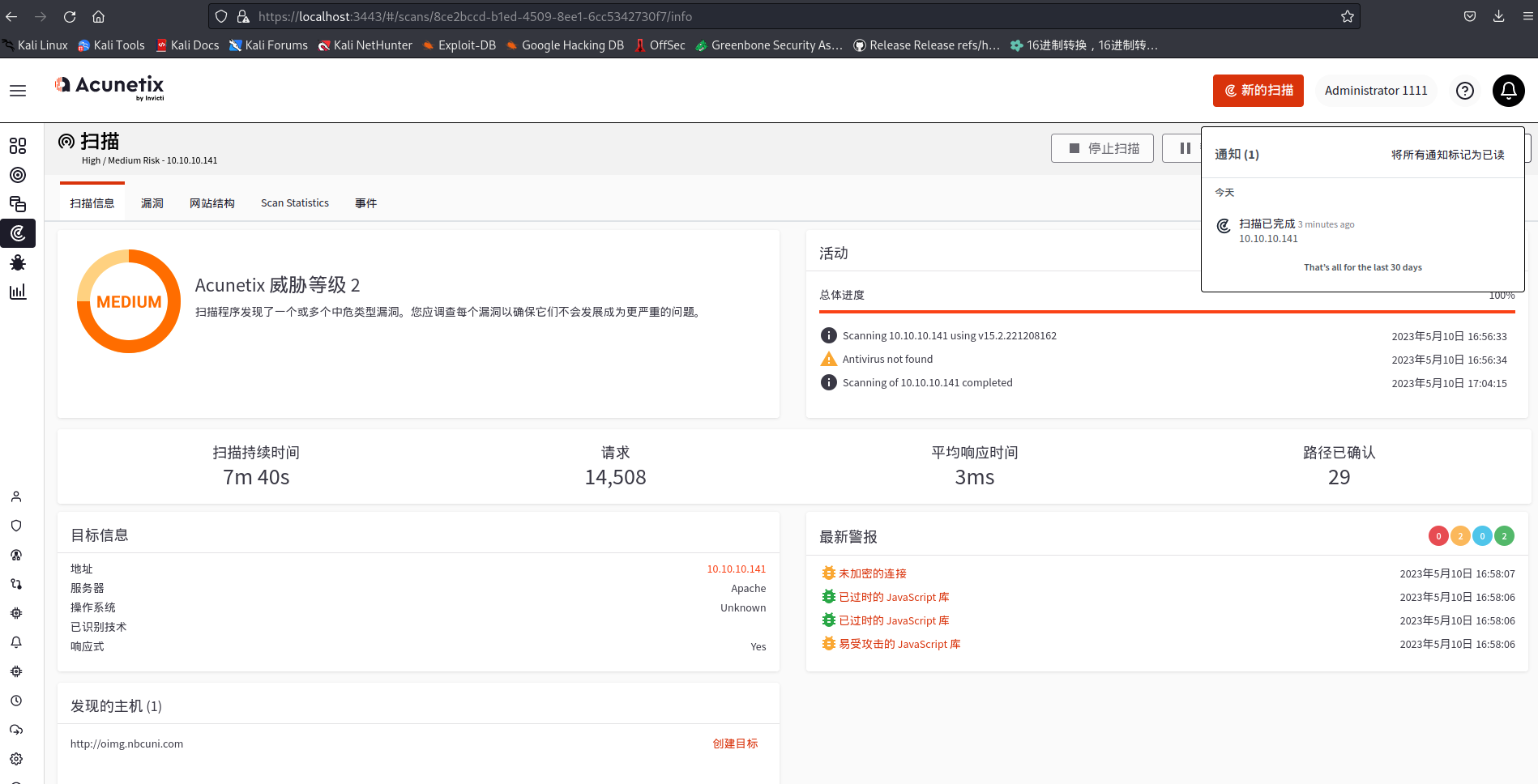The width and height of the screenshot is (1538, 784).
Task: Open the 易受攻击的 JavaScript 库 alert
Action: click(x=899, y=644)
